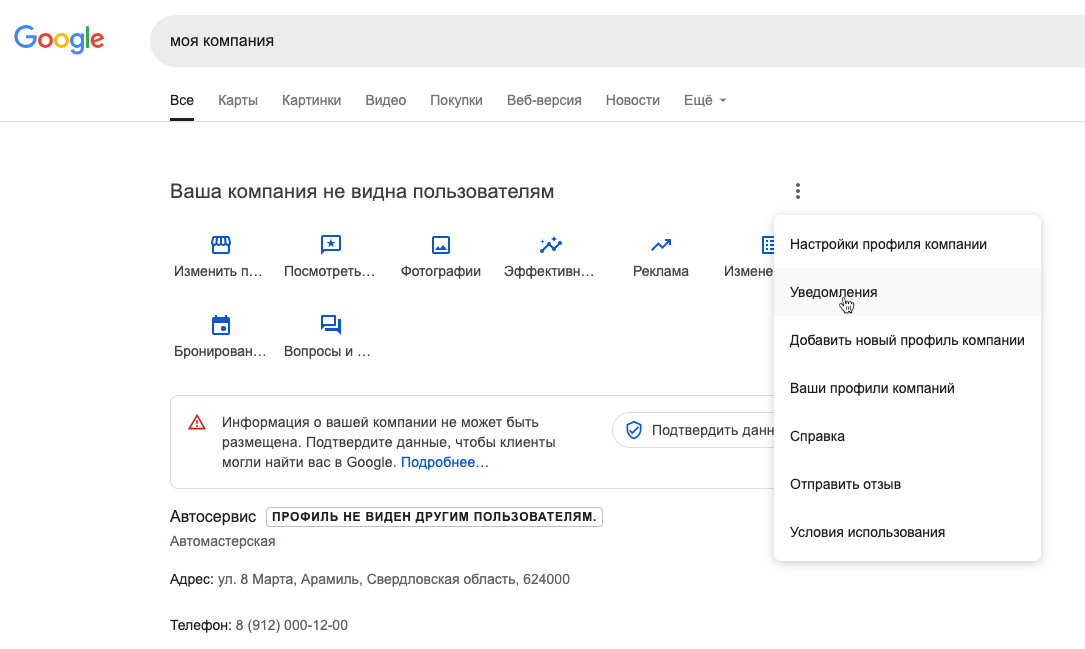The width and height of the screenshot is (1085, 649).
Task: Click the Подтвердить данные button
Action: pyautogui.click(x=693, y=430)
